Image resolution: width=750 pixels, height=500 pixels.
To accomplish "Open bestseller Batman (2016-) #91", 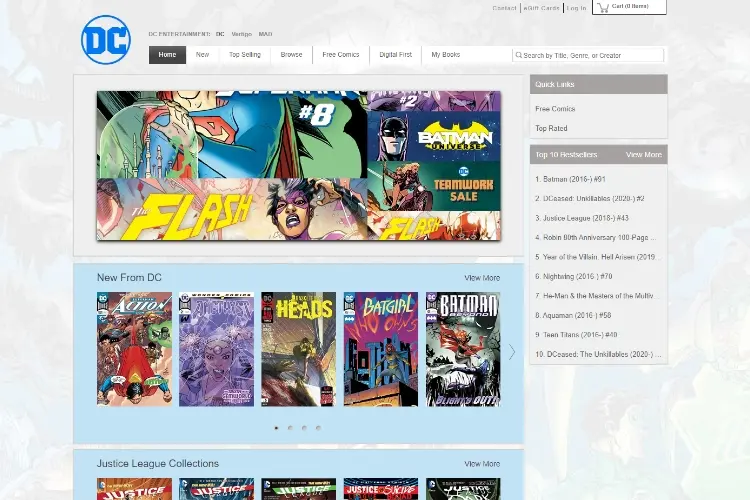I will click(570, 179).
